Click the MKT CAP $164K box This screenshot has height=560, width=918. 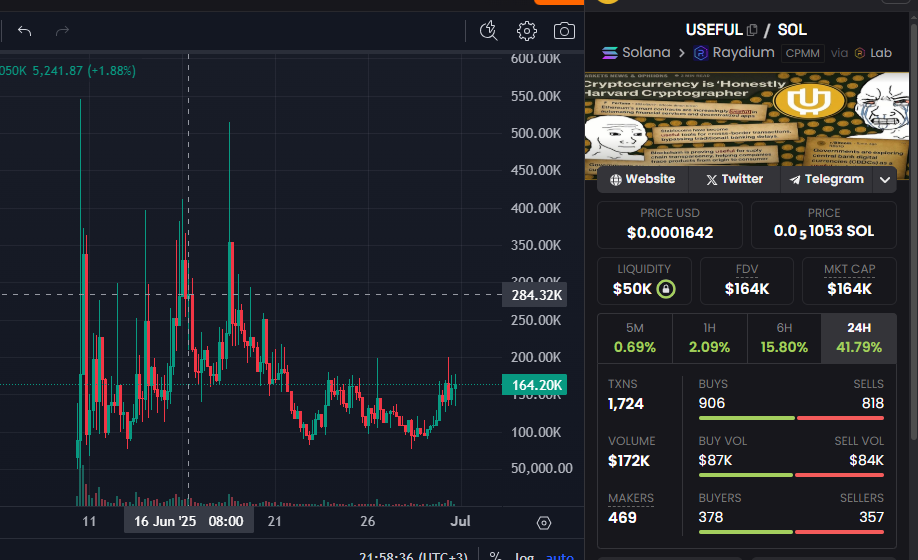pyautogui.click(x=849, y=281)
